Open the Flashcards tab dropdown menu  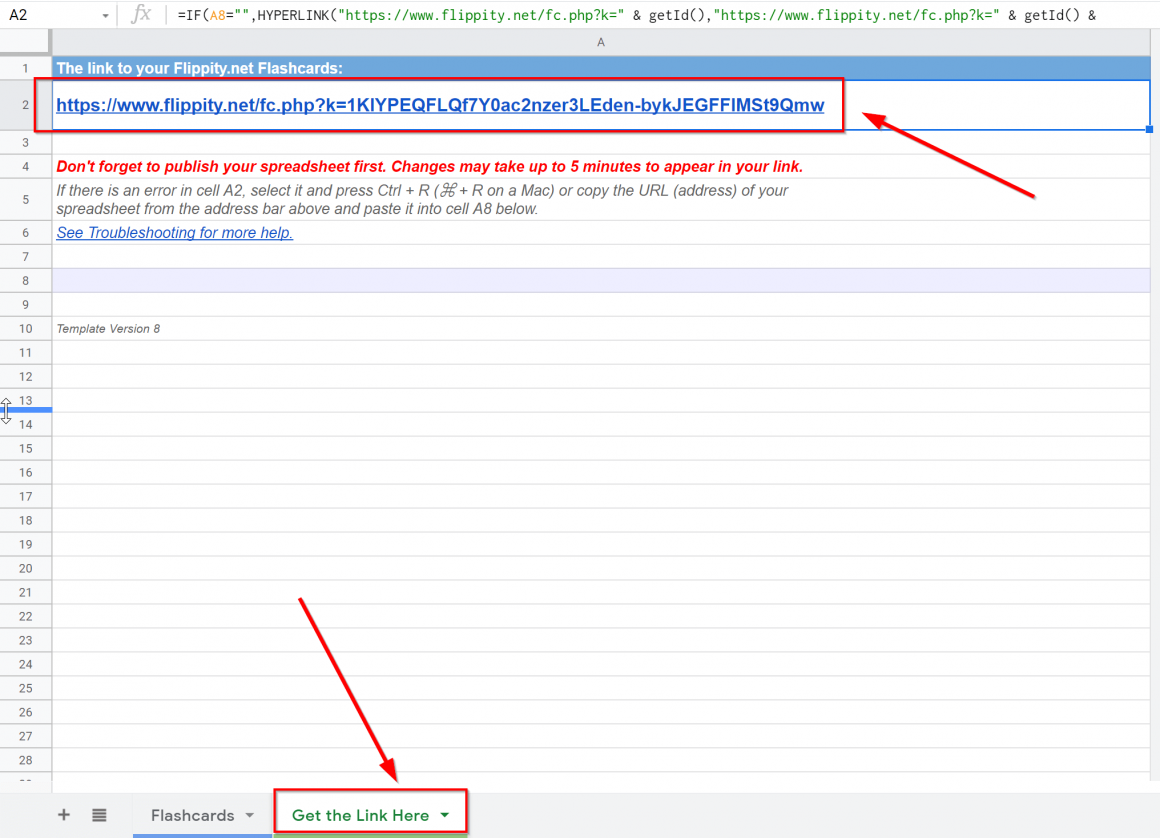pyautogui.click(x=251, y=815)
